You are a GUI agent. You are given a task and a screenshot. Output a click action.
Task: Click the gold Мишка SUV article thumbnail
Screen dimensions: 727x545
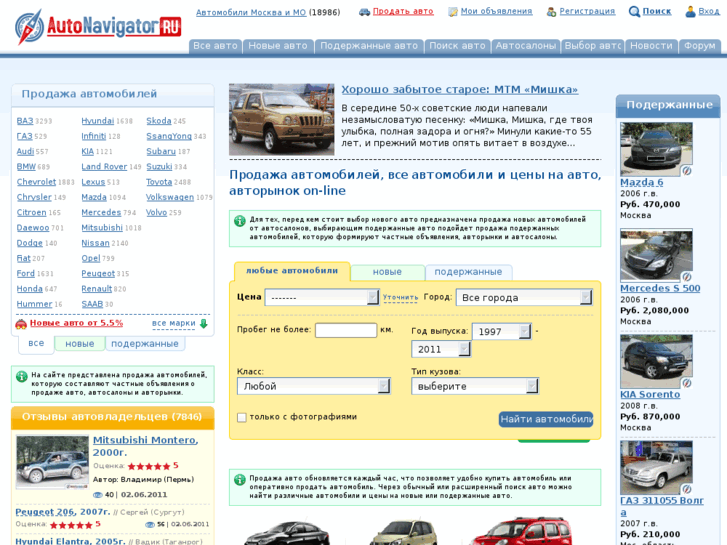point(281,120)
